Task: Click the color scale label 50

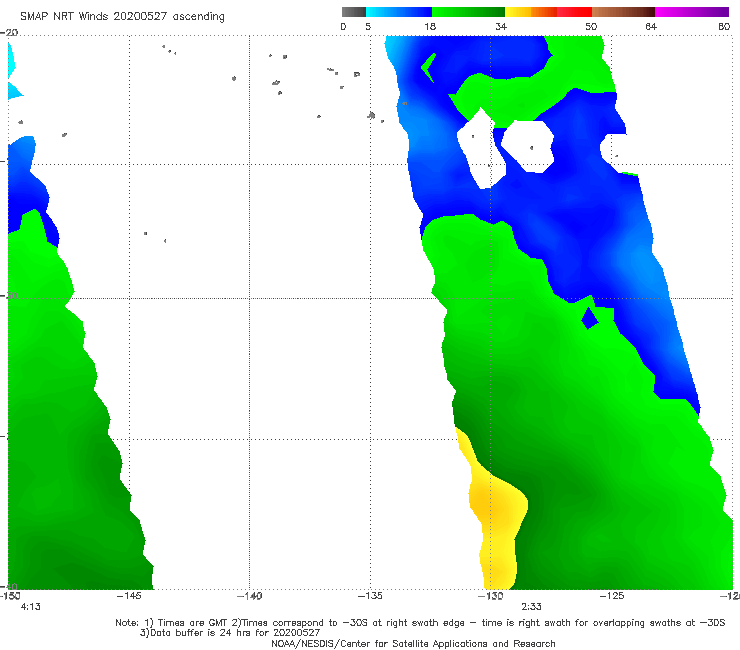Action: tap(591, 26)
